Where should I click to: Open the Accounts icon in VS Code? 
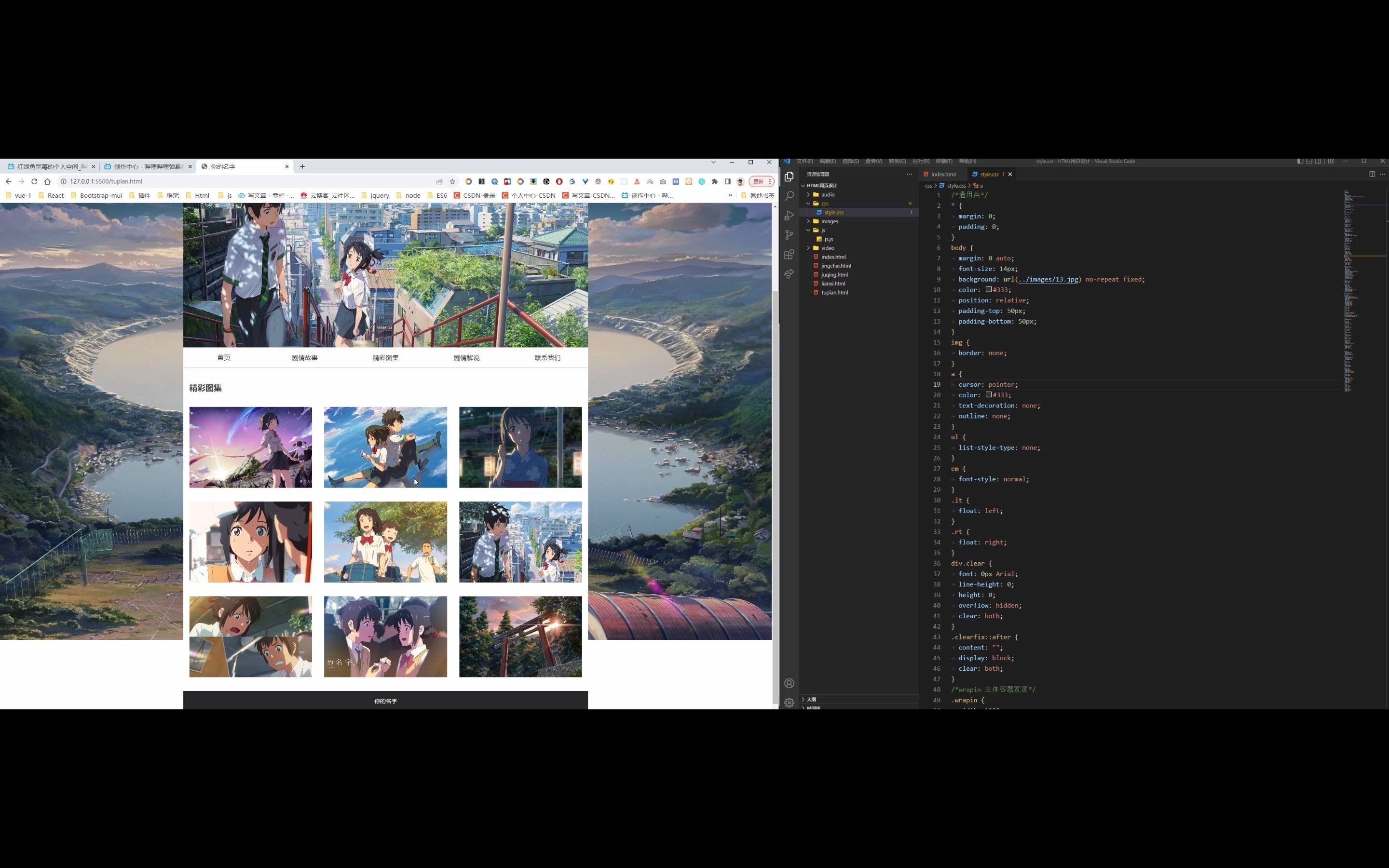coord(789,683)
